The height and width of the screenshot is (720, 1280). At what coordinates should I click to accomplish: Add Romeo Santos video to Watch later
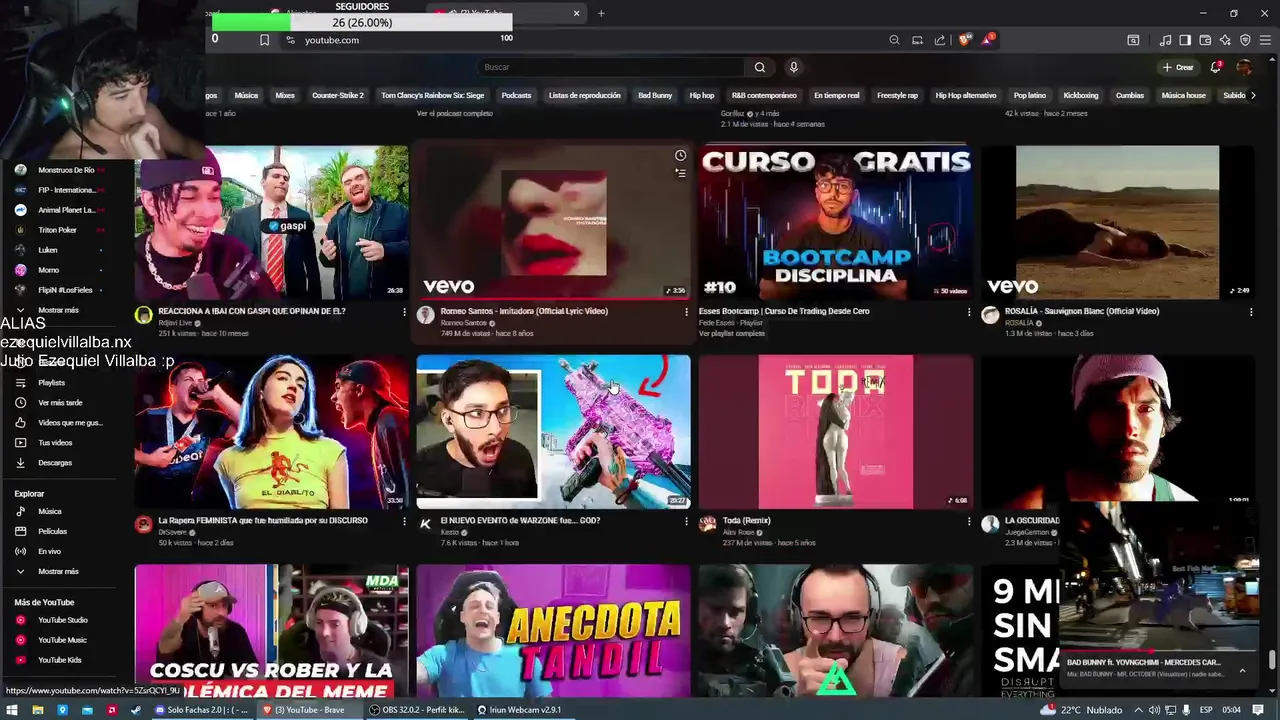680,155
